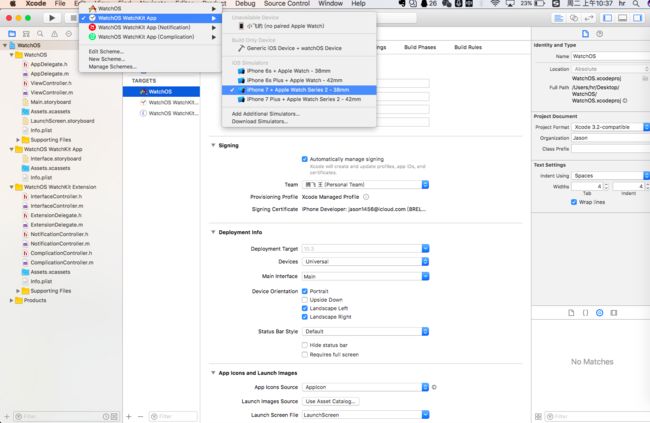This screenshot has width=650, height=423.
Task: Open the find navigator magnifier icon
Action: [x=40, y=34]
